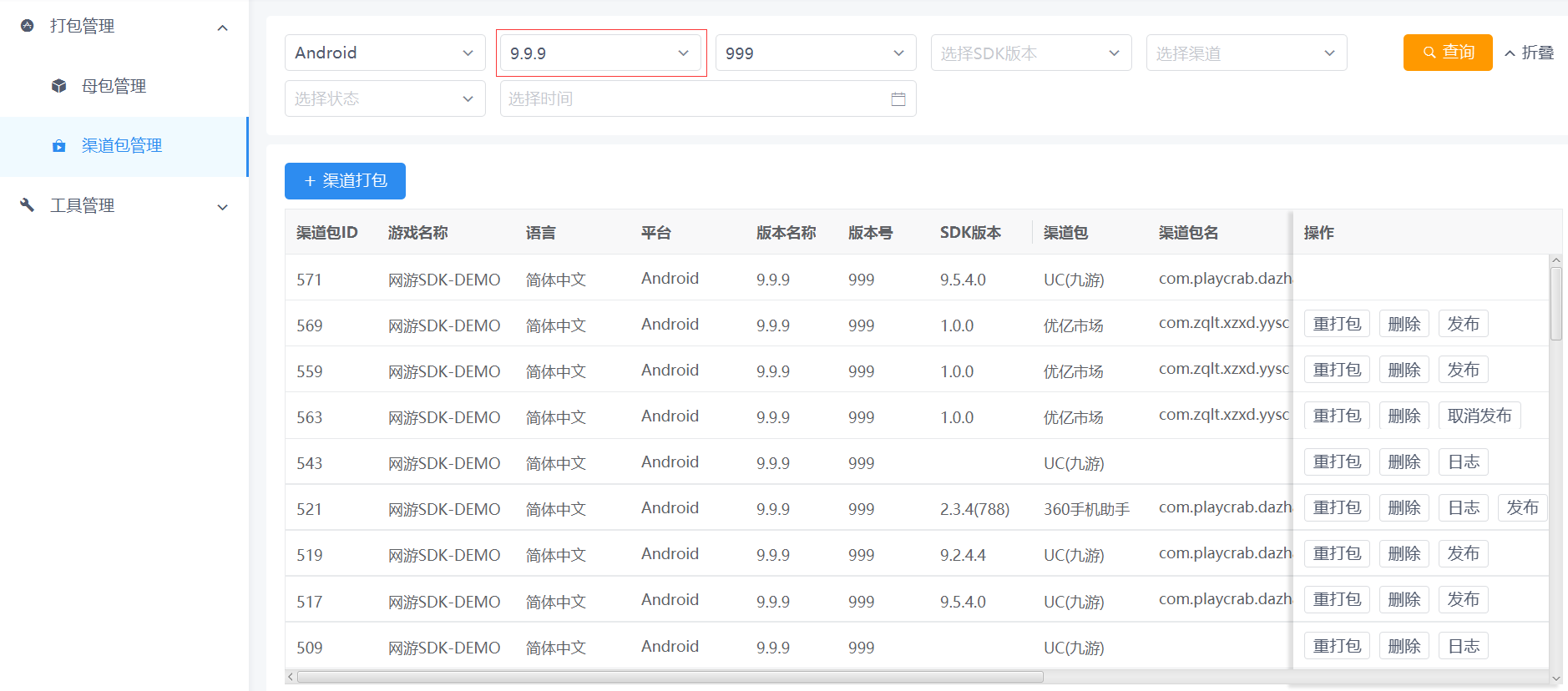This screenshot has width=1568, height=691.
Task: Open the Android platform dropdown
Action: tap(384, 53)
